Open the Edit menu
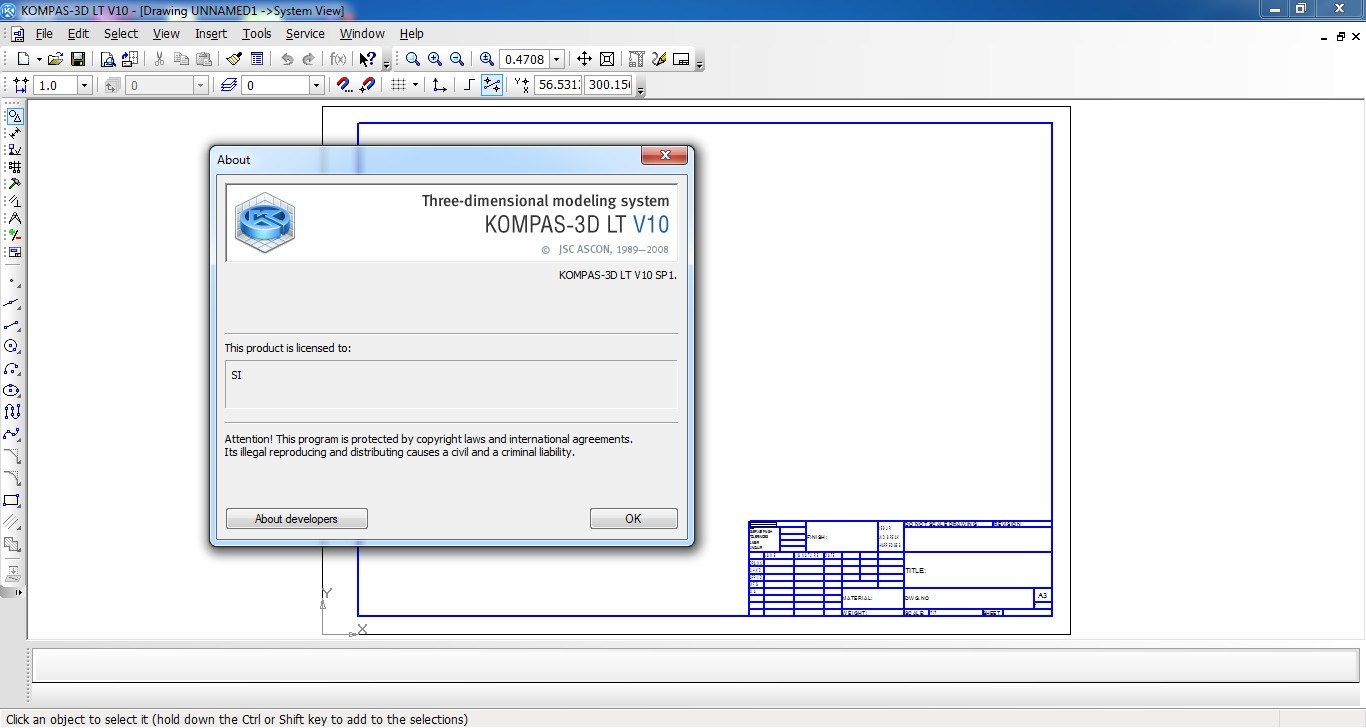This screenshot has width=1366, height=728. coord(78,34)
